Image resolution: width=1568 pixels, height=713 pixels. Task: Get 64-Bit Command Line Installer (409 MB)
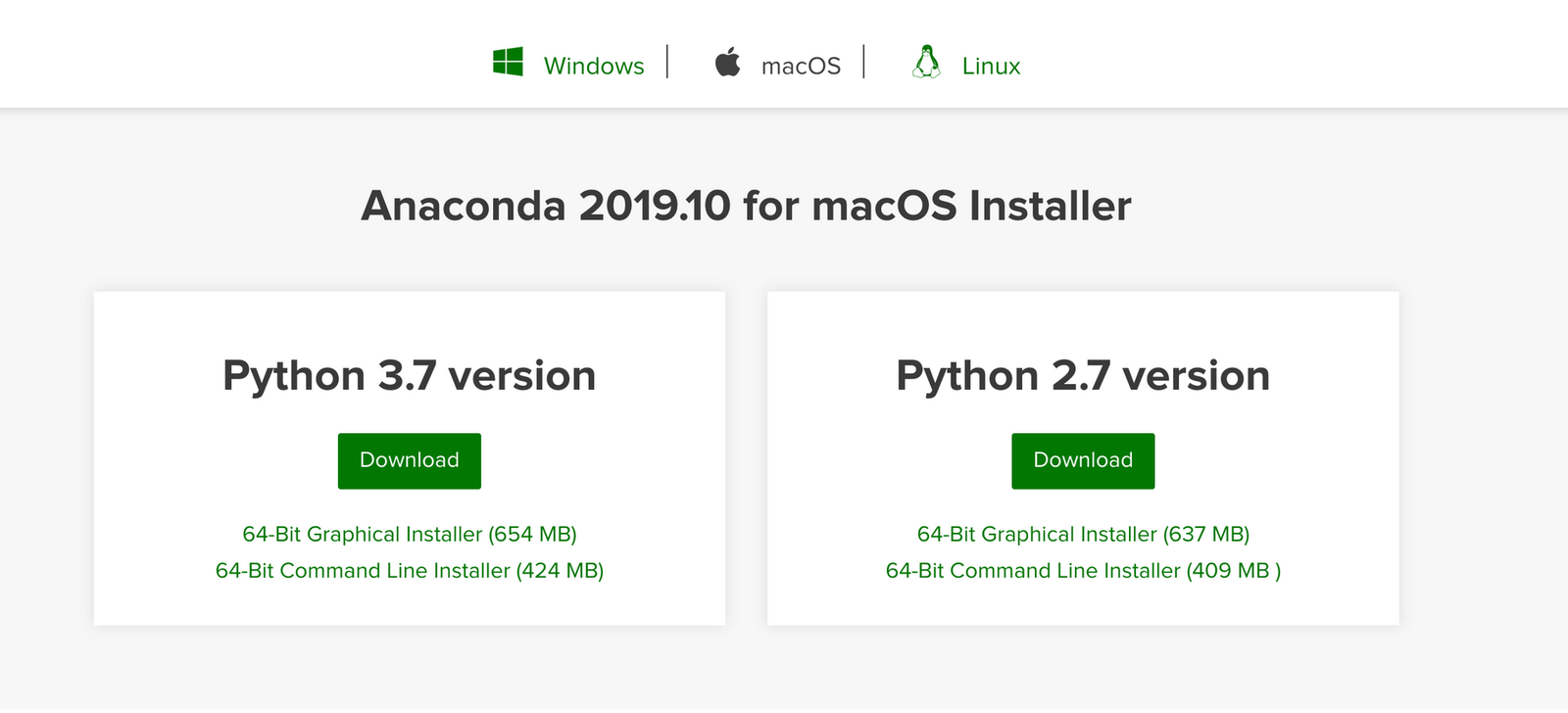pyautogui.click(x=1083, y=570)
